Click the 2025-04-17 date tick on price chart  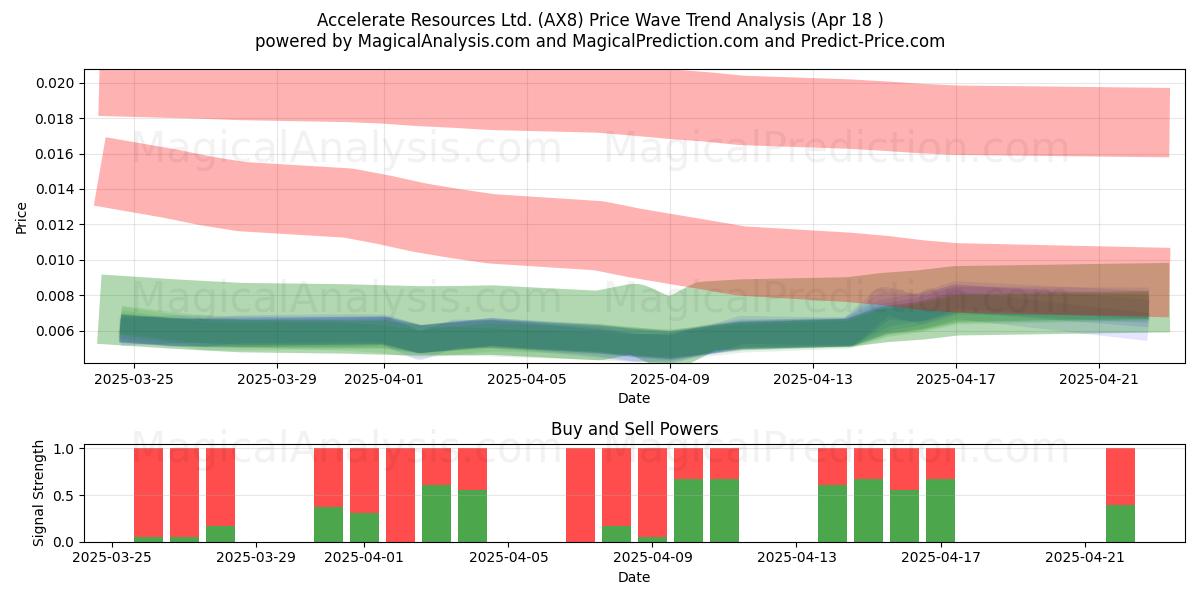coord(956,378)
